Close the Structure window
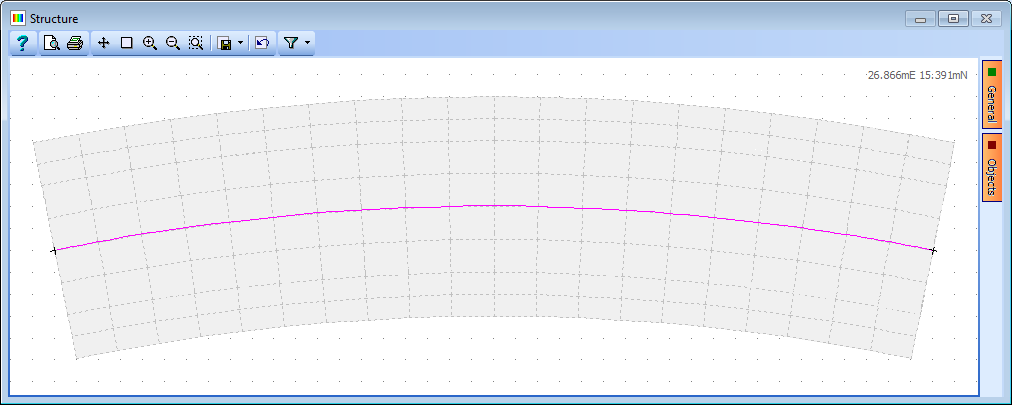This screenshot has height=405, width=1012. [986, 19]
